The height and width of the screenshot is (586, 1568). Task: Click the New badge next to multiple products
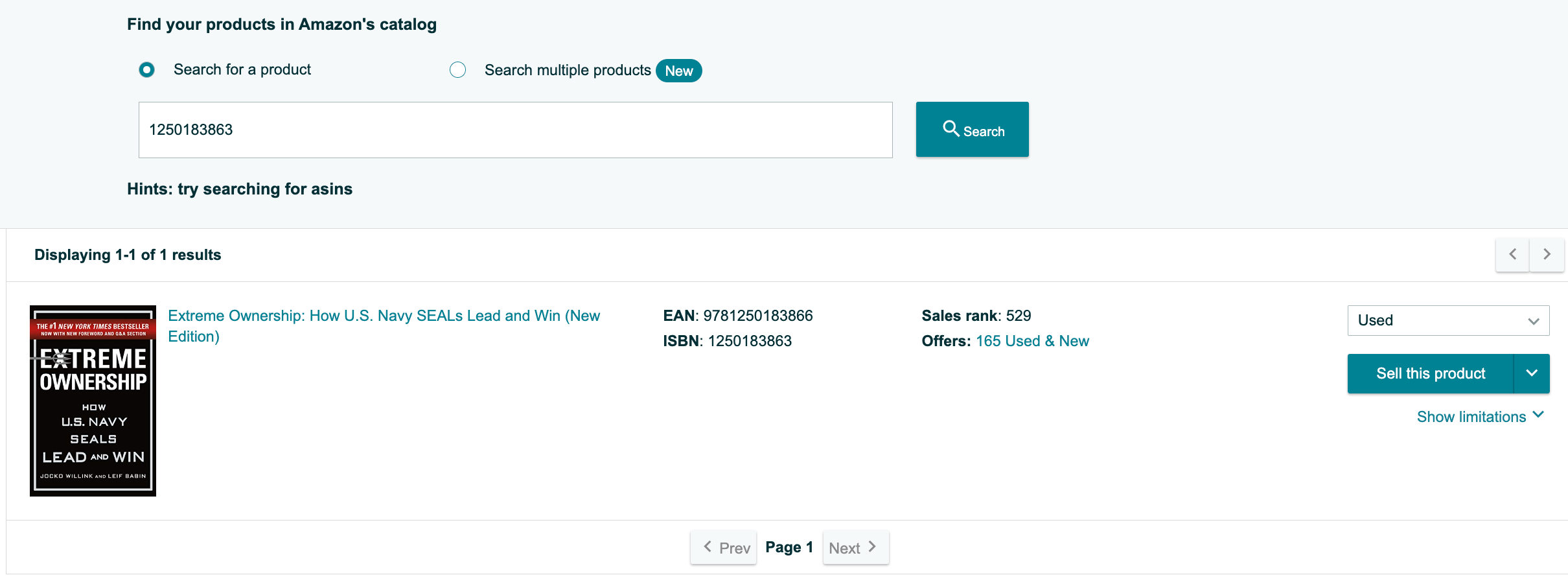click(678, 71)
